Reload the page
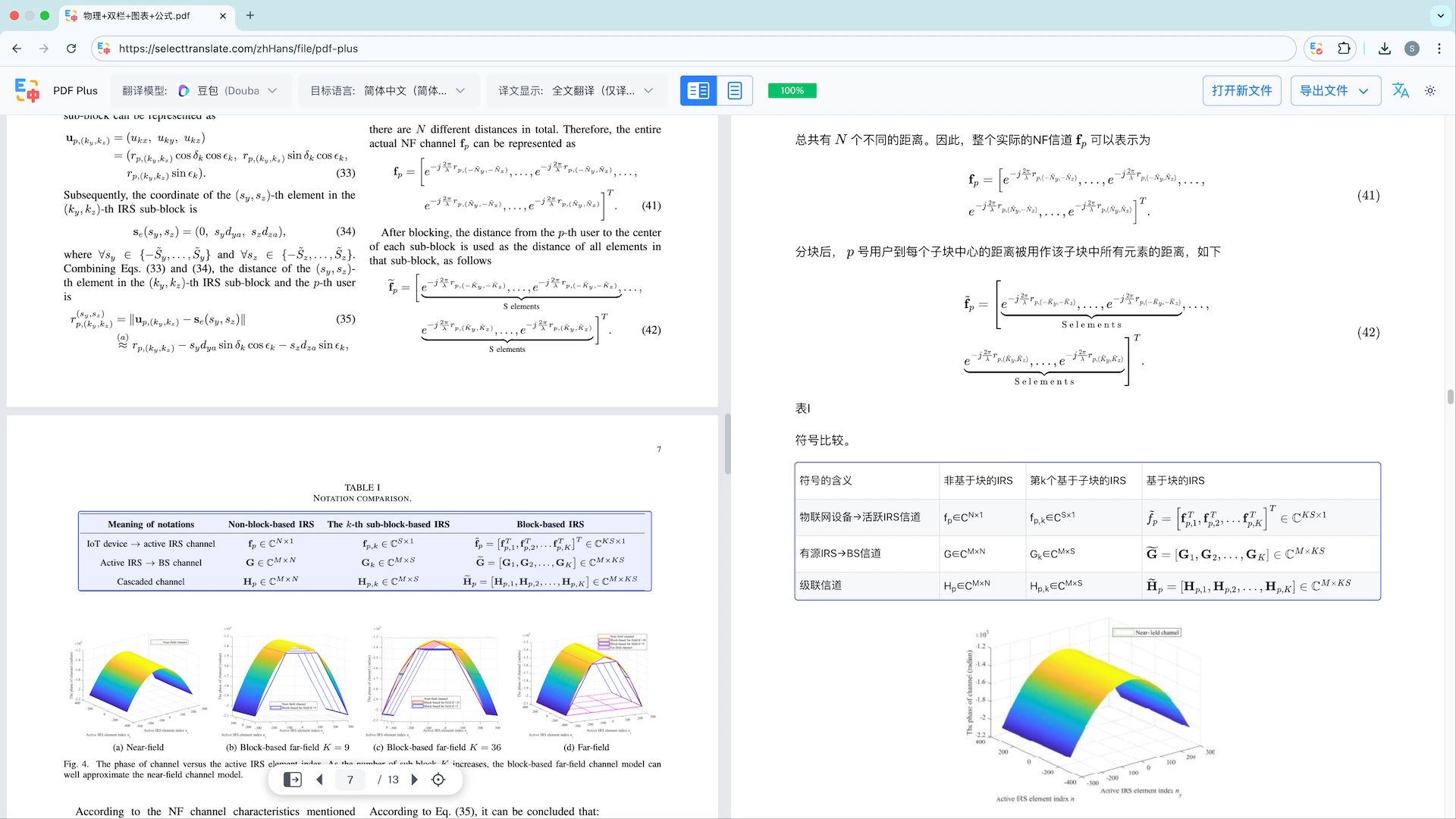The height and width of the screenshot is (819, 1456). 71,49
